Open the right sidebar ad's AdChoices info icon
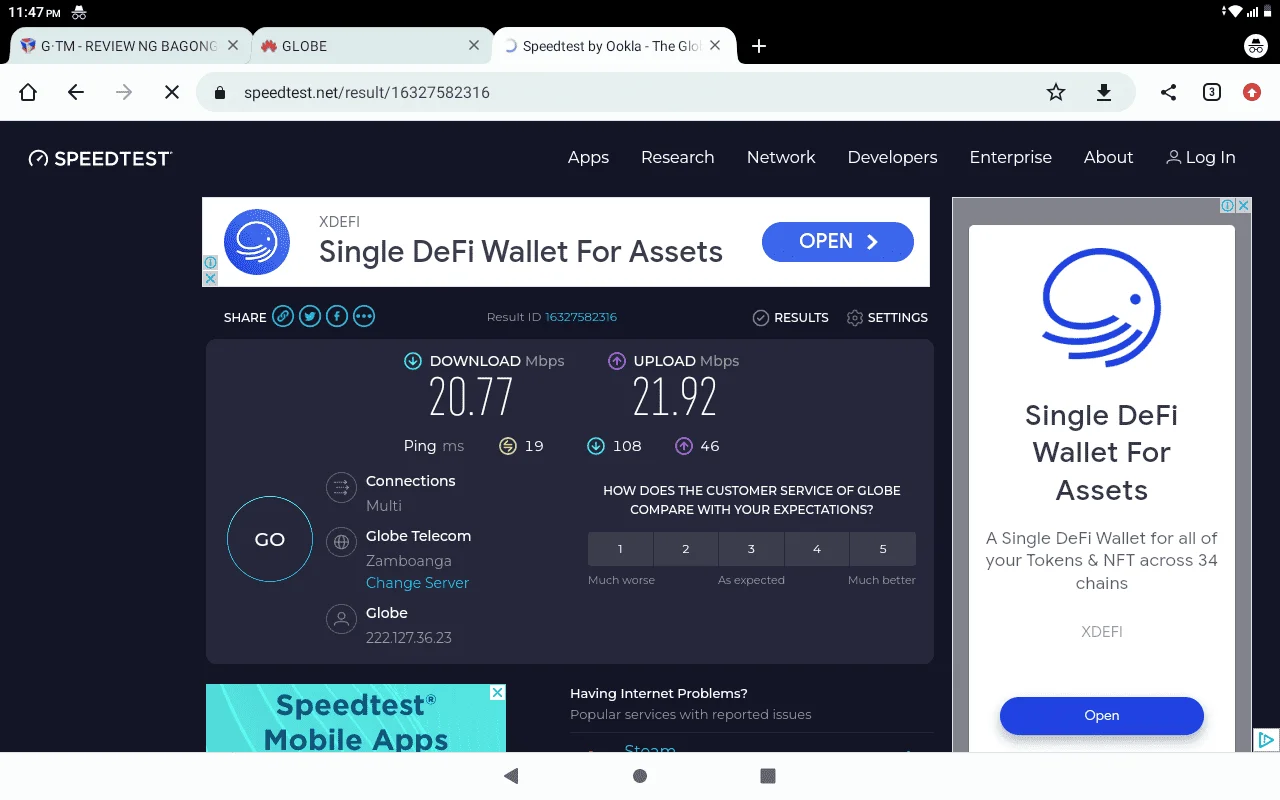 coord(1227,205)
